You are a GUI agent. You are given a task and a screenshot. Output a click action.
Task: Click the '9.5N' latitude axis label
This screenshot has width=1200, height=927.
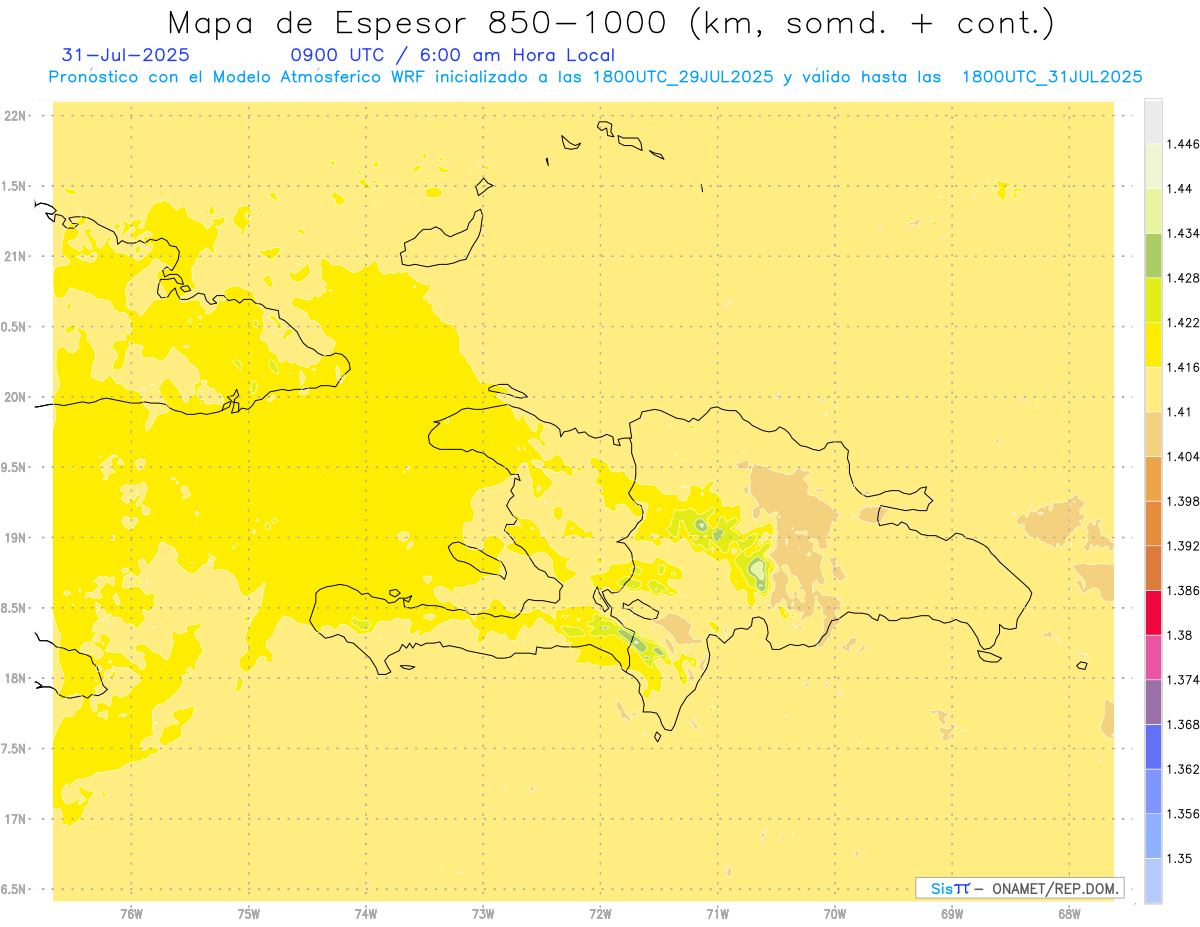tap(15, 468)
